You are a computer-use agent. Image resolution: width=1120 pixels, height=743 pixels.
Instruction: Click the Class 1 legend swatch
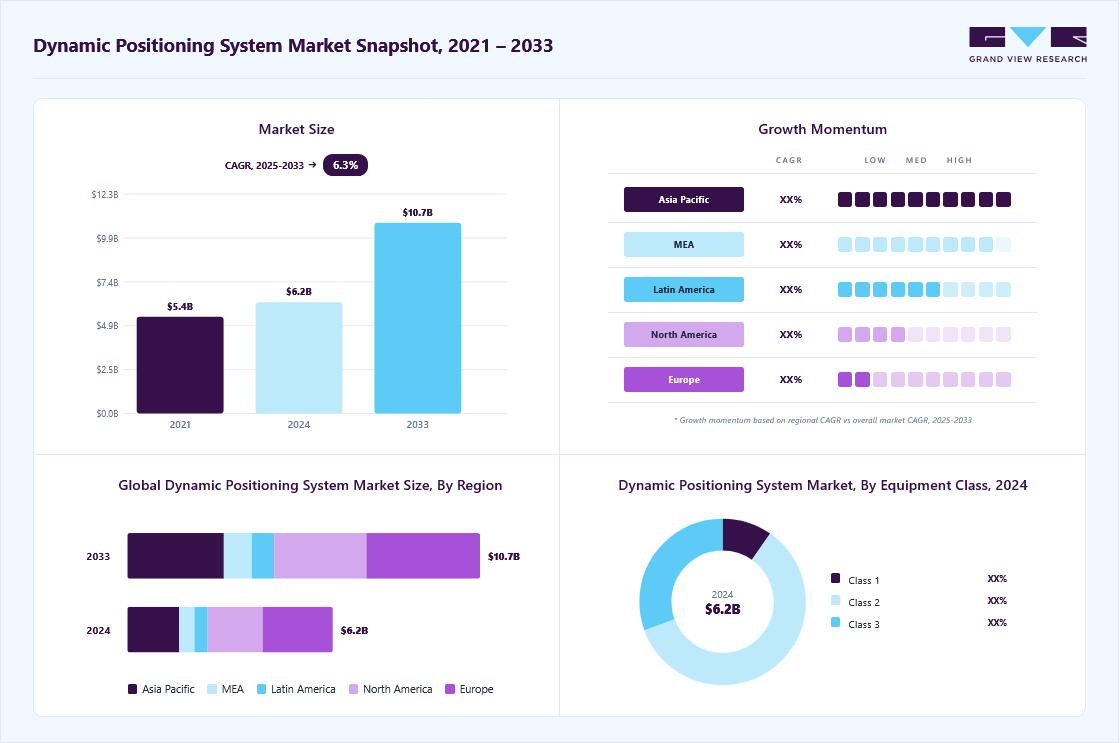click(836, 579)
